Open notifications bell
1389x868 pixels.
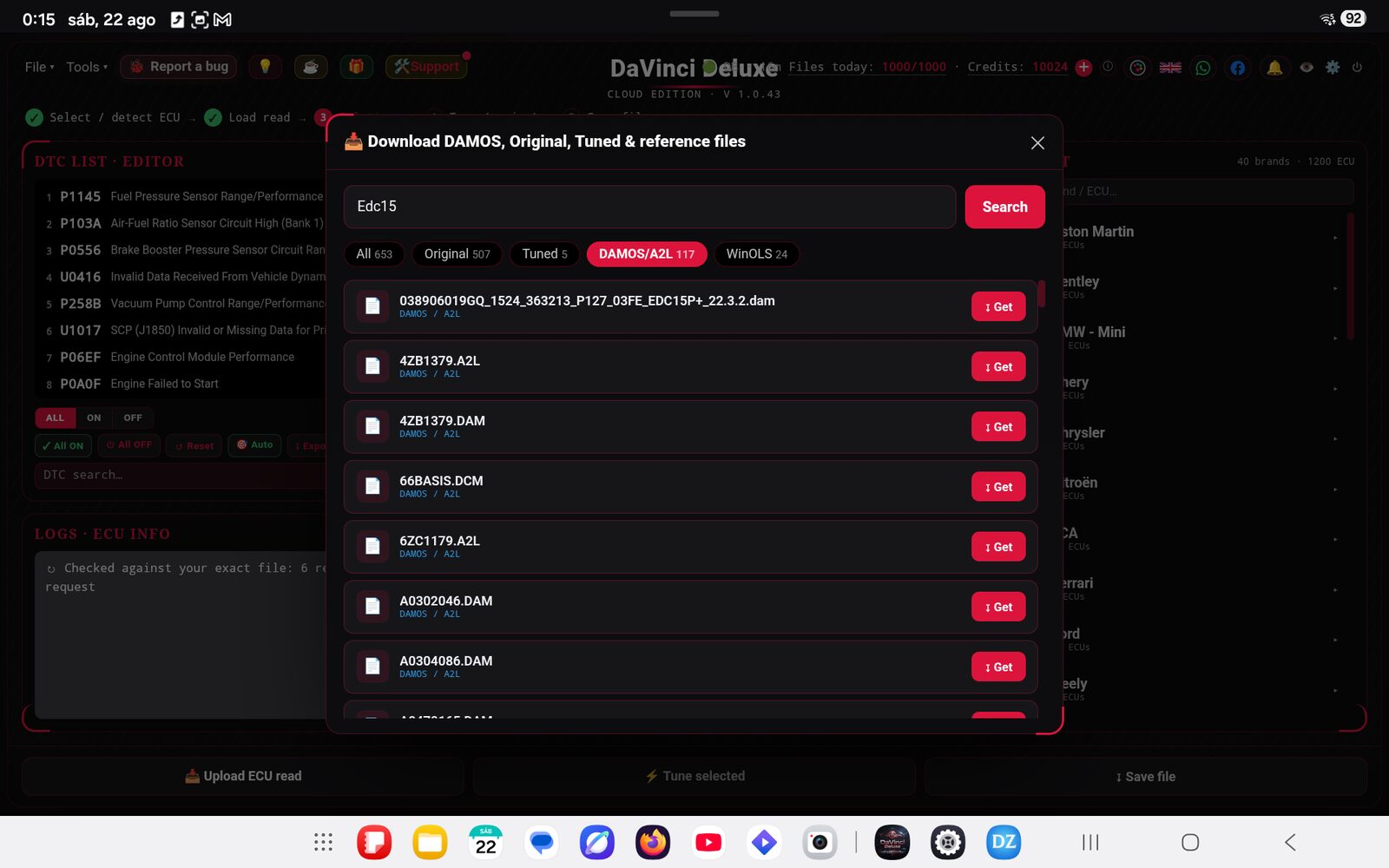(1274, 67)
